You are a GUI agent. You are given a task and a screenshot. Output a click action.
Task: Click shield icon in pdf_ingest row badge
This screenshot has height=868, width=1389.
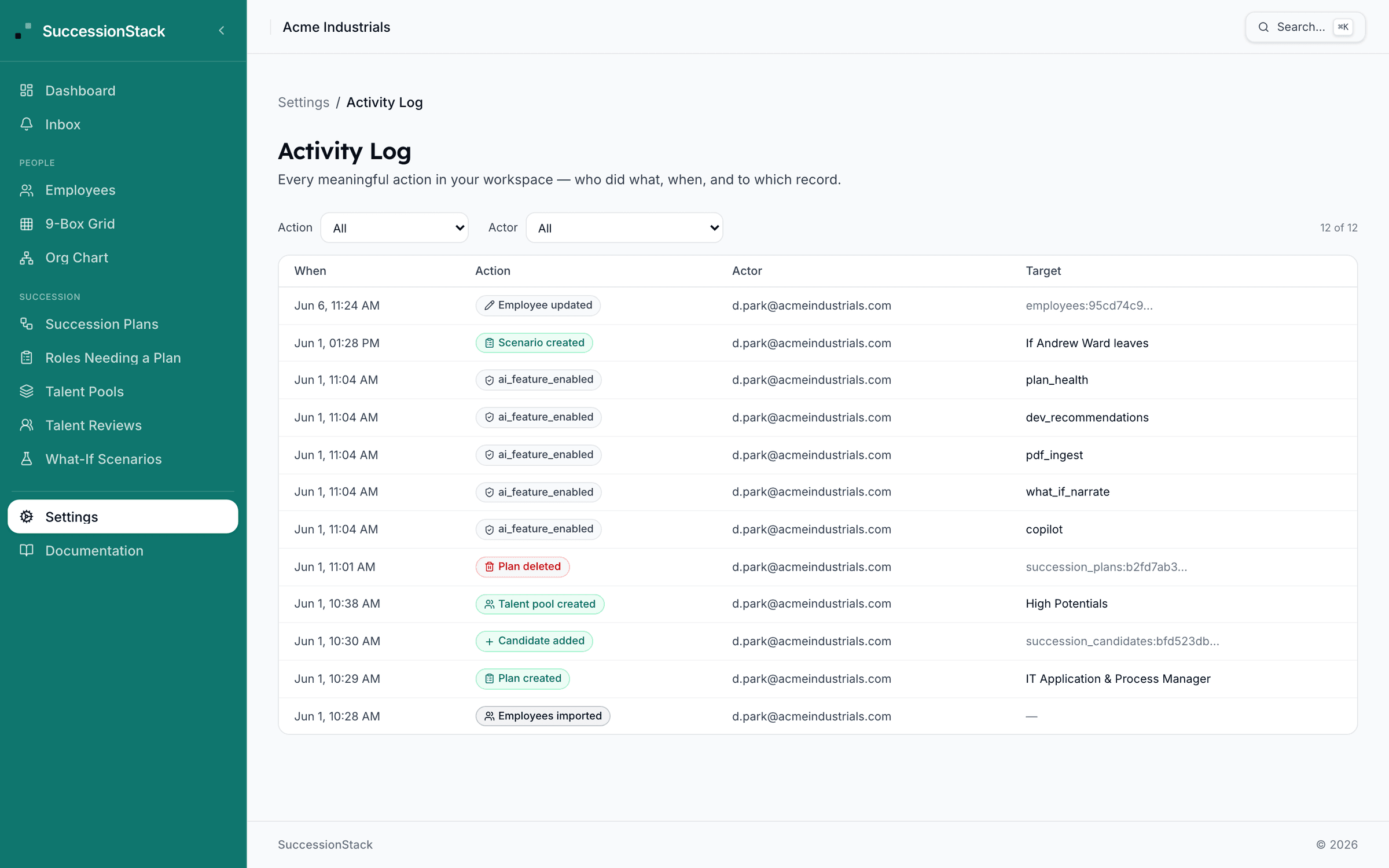pos(489,455)
